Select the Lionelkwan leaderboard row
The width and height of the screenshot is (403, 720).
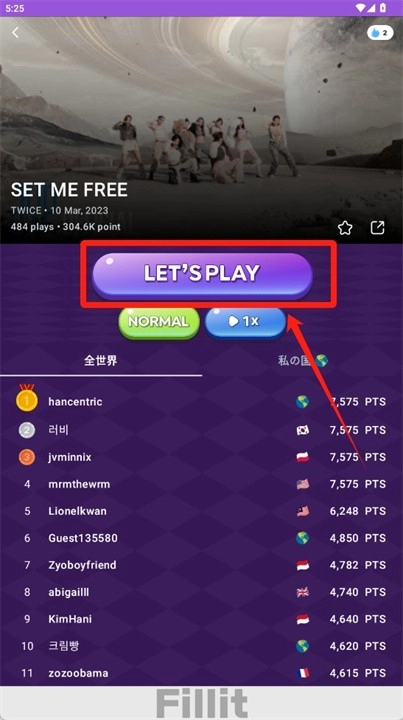coord(202,511)
